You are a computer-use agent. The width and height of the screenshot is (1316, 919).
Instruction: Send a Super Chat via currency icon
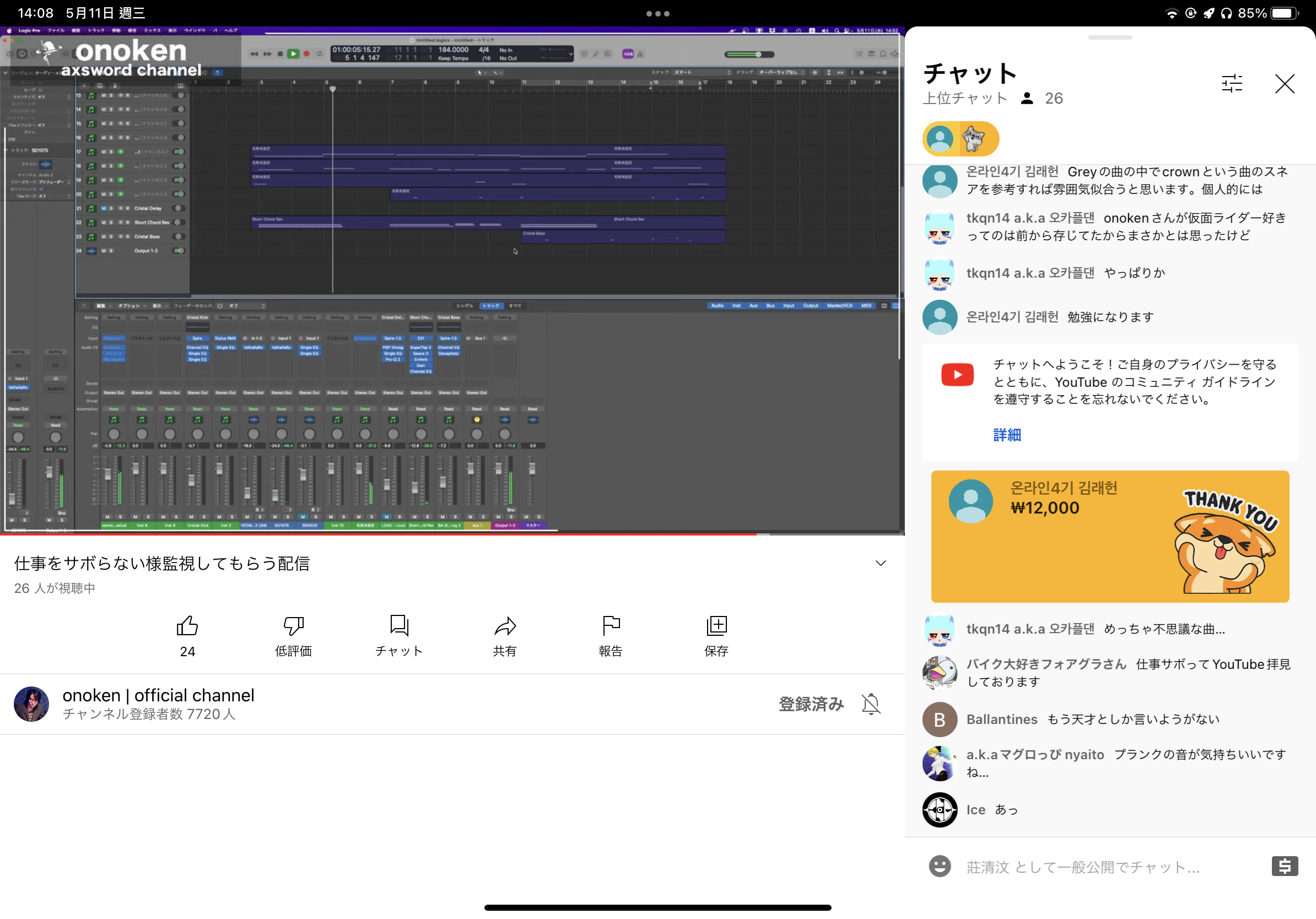tap(1285, 866)
